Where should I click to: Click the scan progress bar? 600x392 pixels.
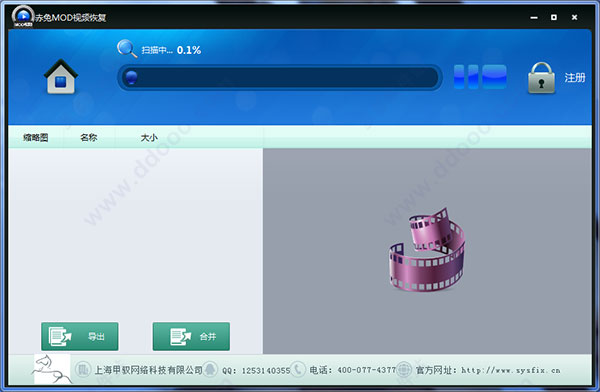click(x=280, y=78)
